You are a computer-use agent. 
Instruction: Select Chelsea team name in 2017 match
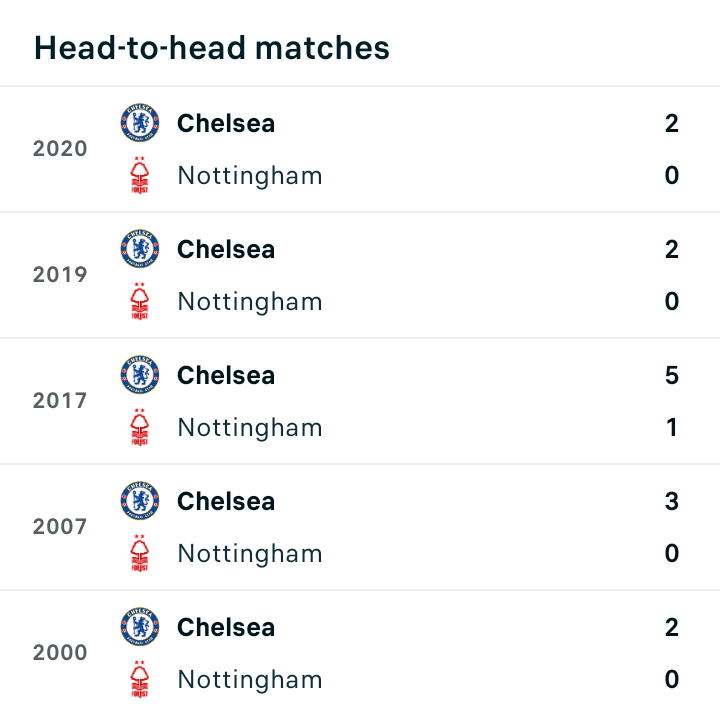pyautogui.click(x=226, y=375)
